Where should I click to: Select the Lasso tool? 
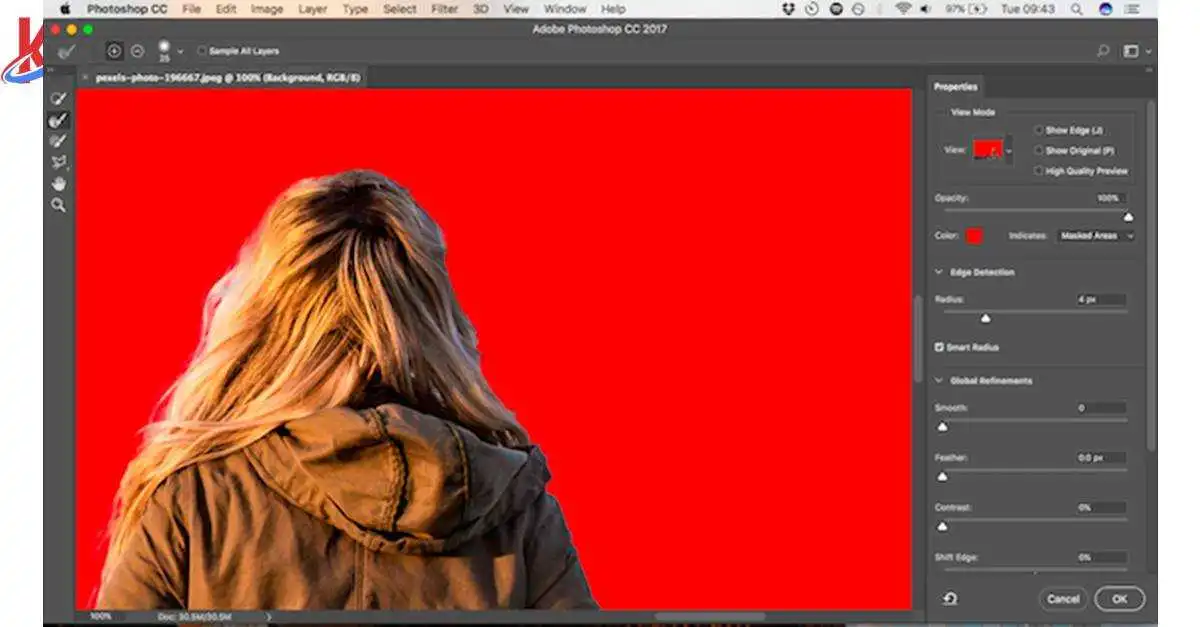click(x=58, y=162)
